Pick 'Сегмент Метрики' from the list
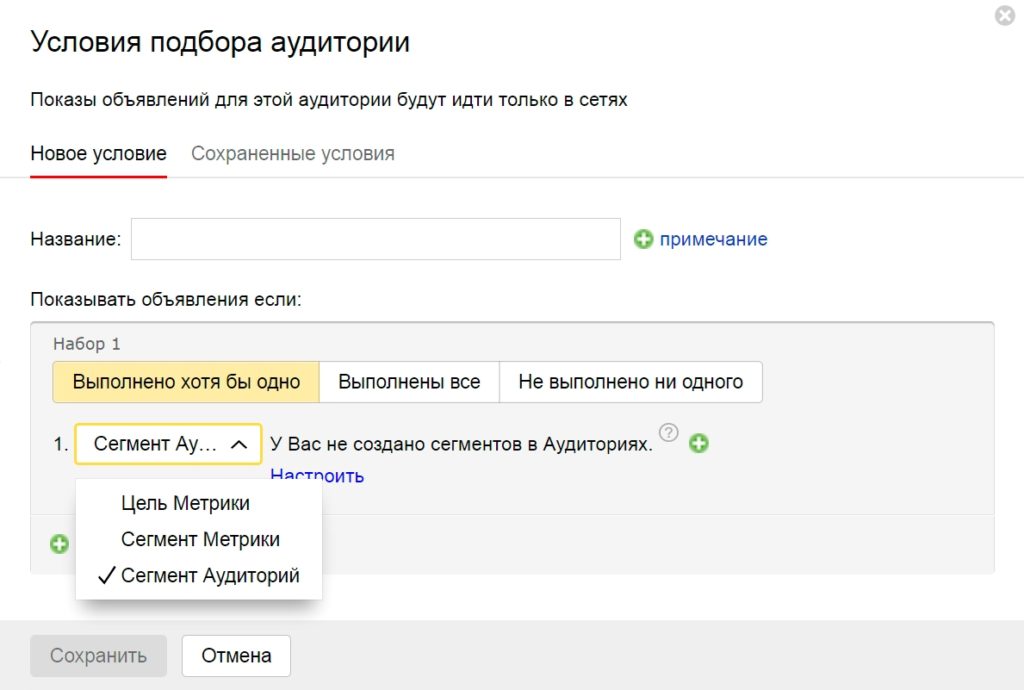 pos(200,539)
